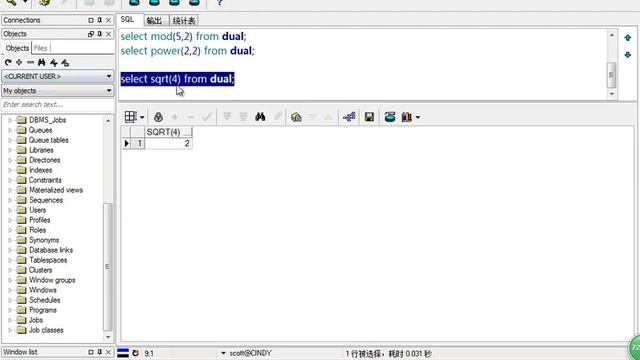Open the dropdown arrow beside chart icon
The width and height of the screenshot is (640, 360).
click(418, 118)
